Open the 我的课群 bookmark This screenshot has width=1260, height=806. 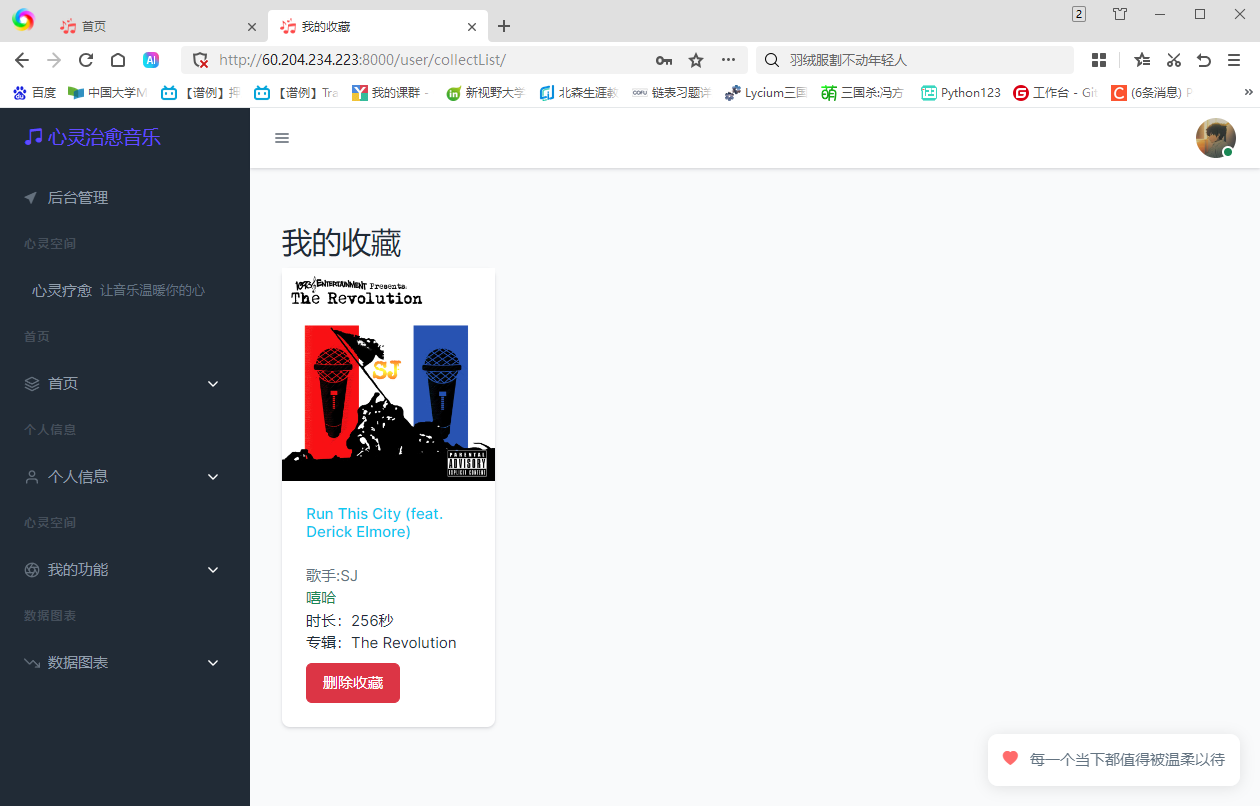pyautogui.click(x=390, y=93)
